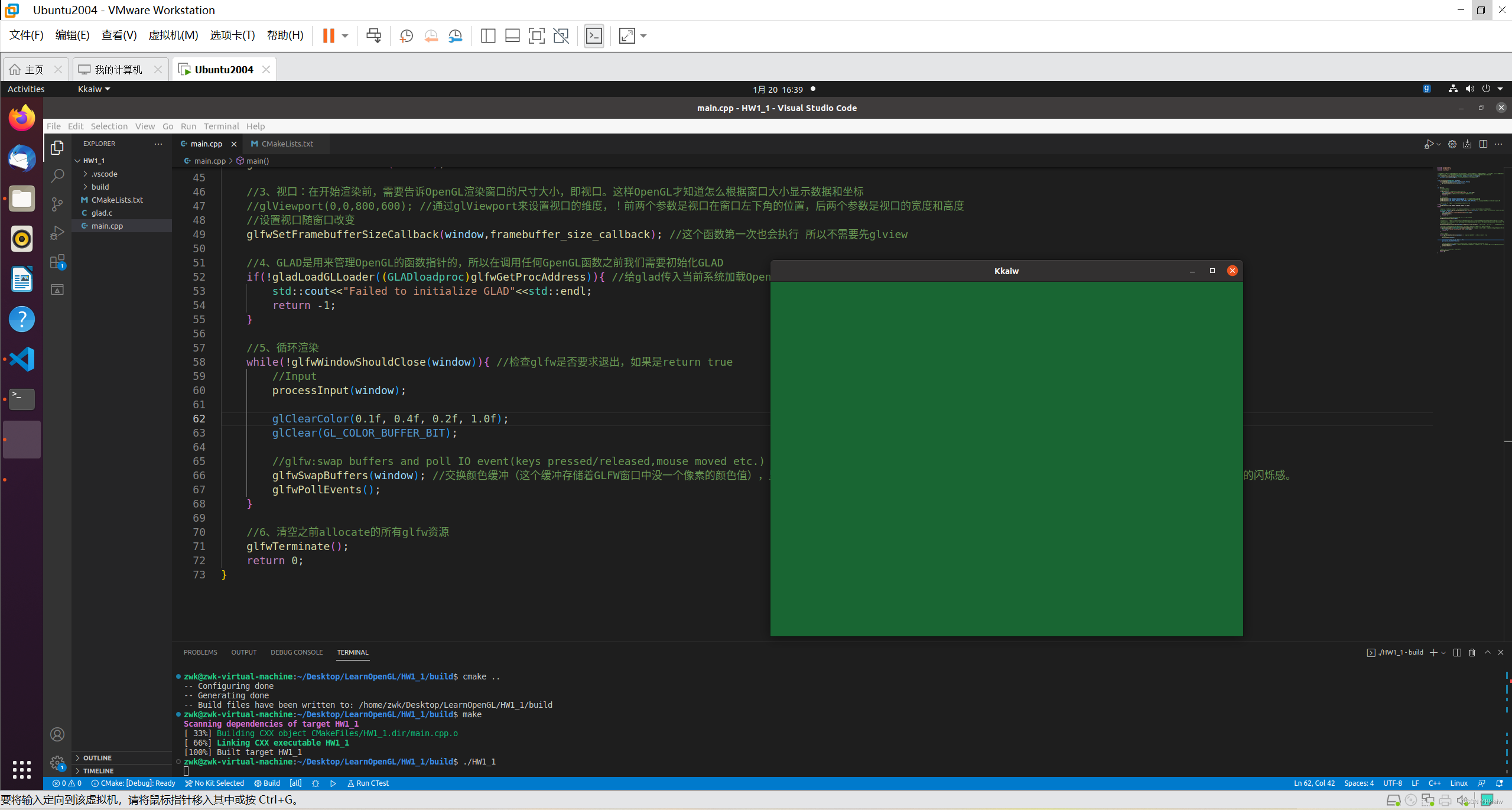Open Thunderbird mail from Ubuntu dock
This screenshot has width=1512, height=810.
22,158
